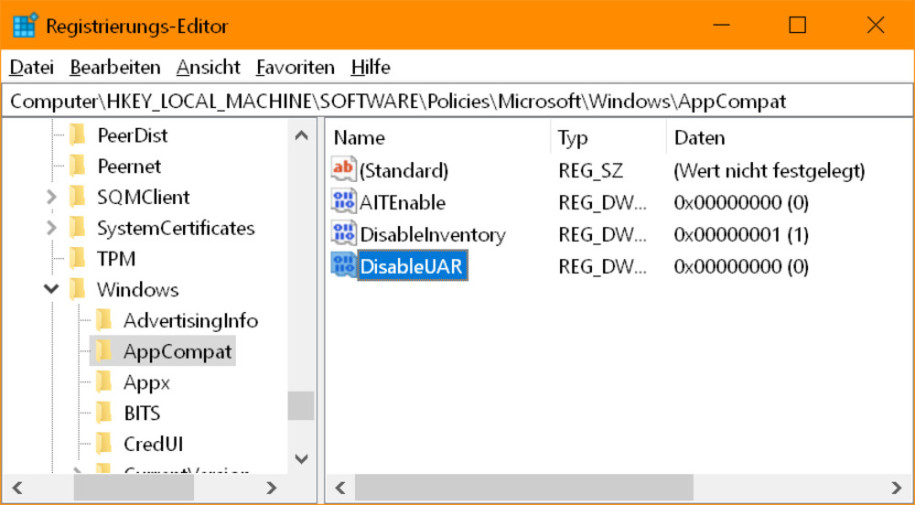915x505 pixels.
Task: Maximize the Registrierungs-Editor window
Action: pos(798,25)
